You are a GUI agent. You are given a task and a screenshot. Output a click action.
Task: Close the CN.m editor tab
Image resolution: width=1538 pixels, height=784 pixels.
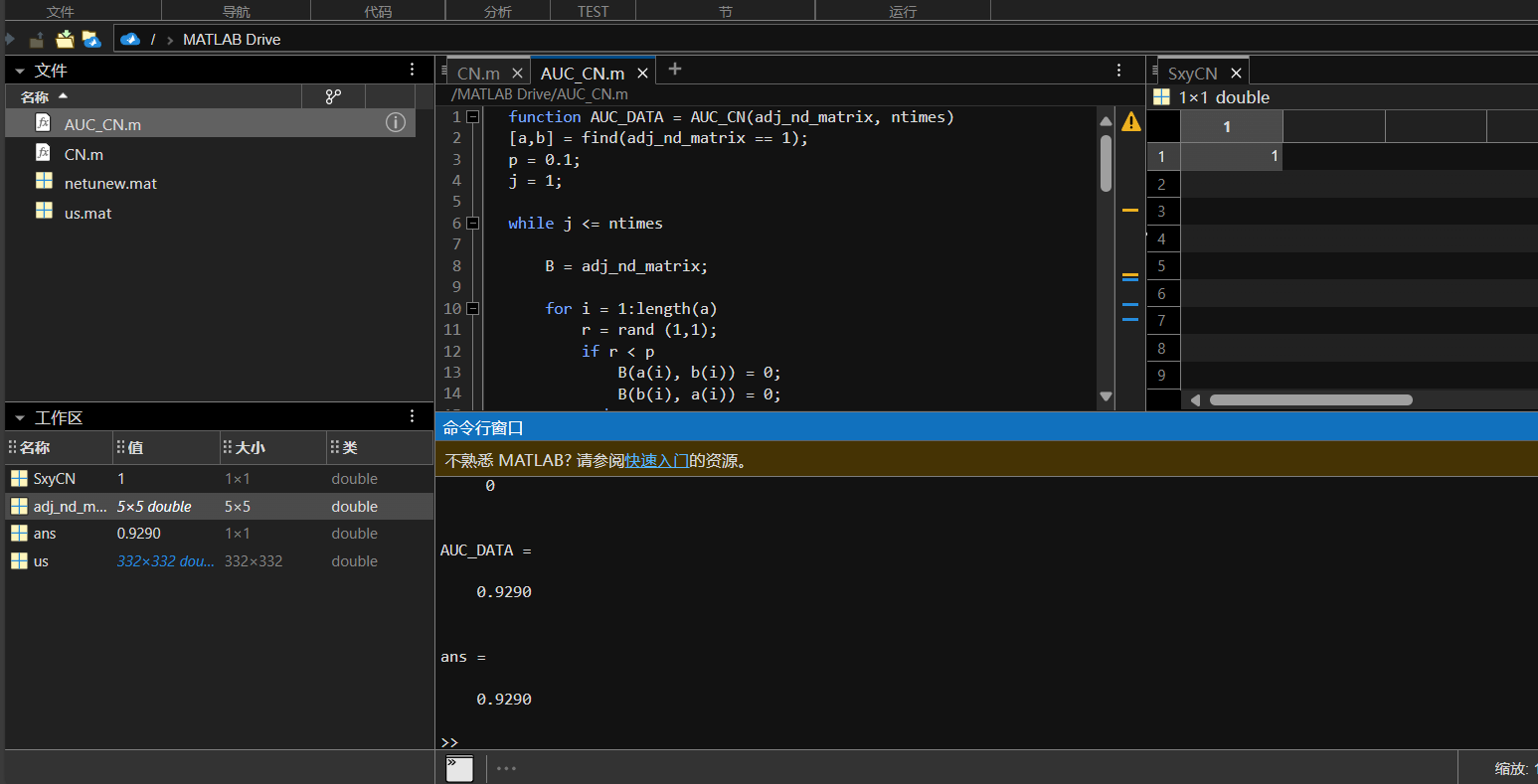pos(517,74)
